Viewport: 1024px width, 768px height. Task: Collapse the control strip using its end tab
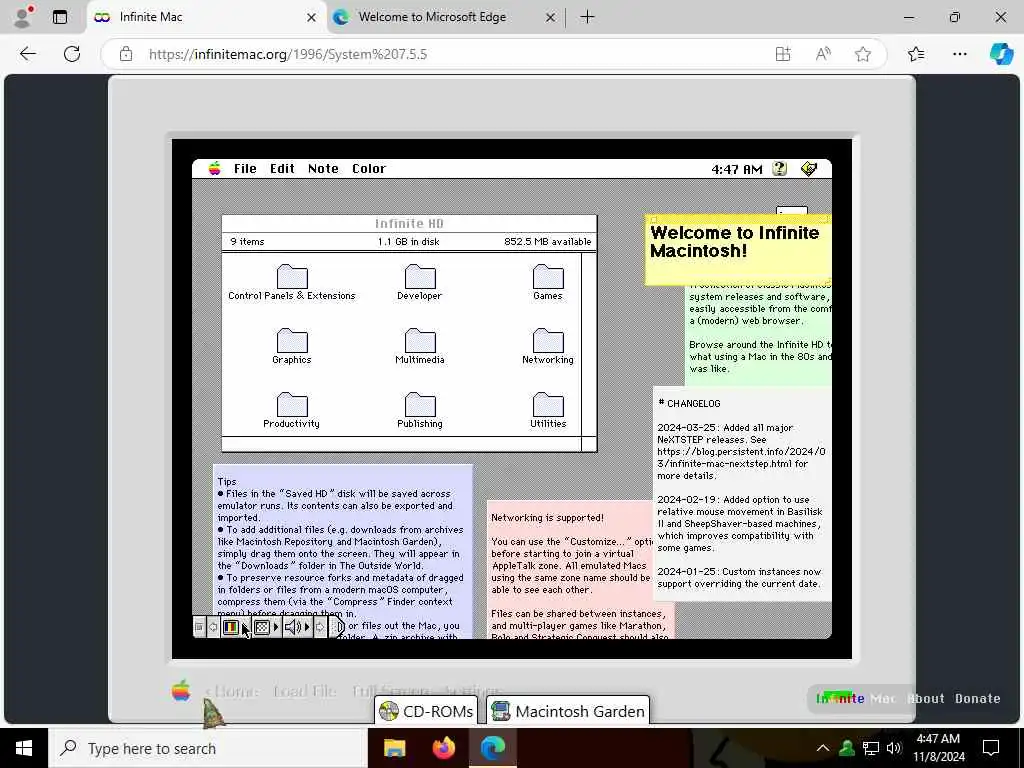click(337, 628)
